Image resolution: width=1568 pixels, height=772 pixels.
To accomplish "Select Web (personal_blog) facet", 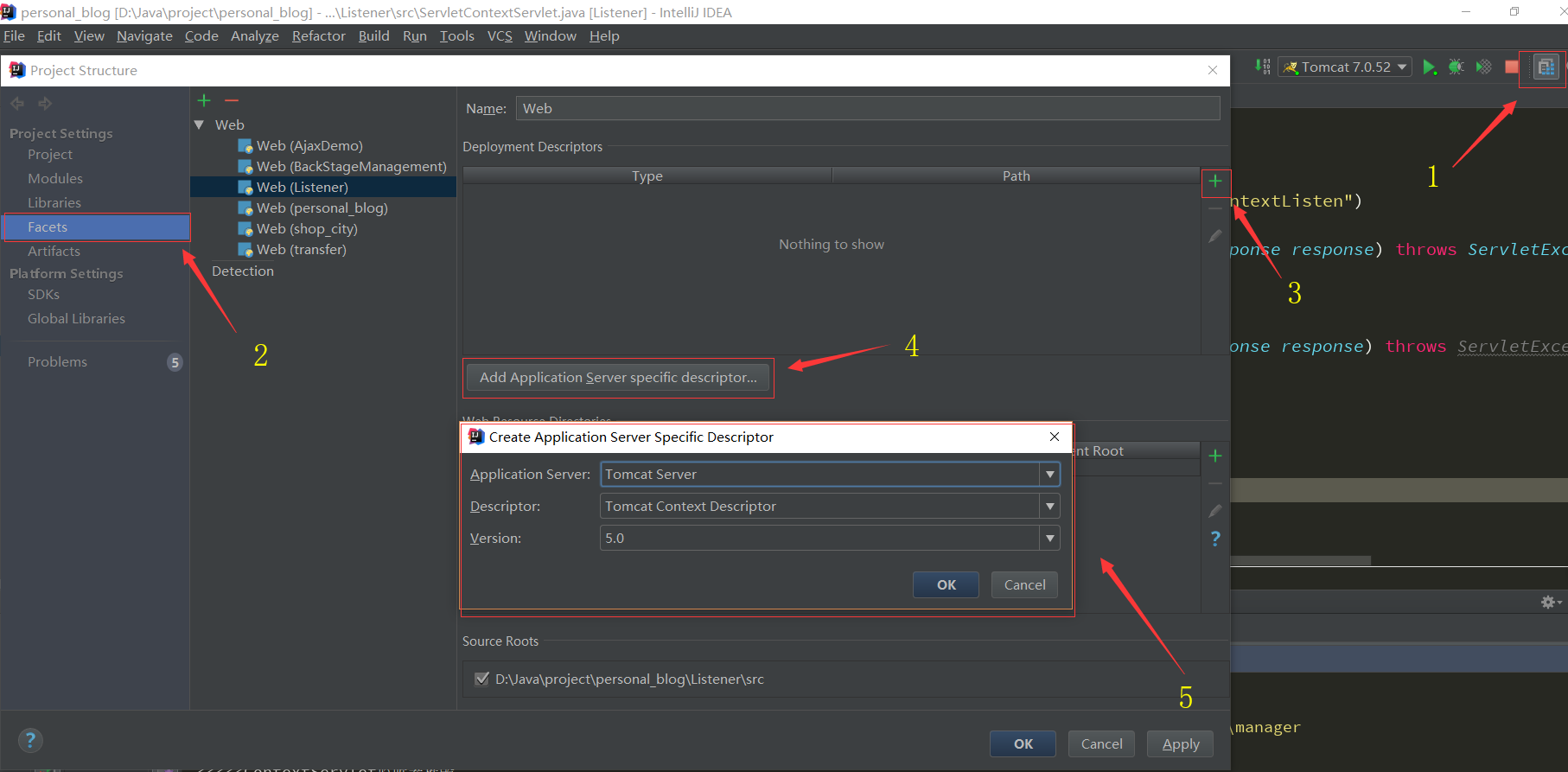I will (x=322, y=208).
